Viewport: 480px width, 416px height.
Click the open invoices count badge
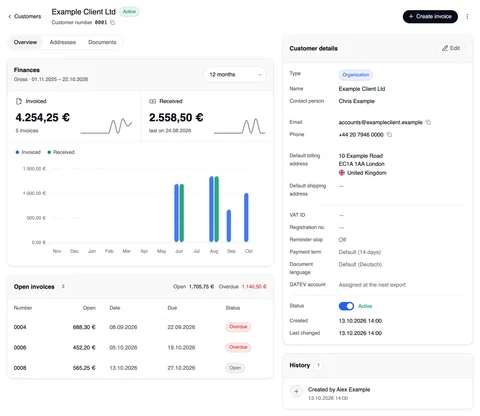click(63, 287)
